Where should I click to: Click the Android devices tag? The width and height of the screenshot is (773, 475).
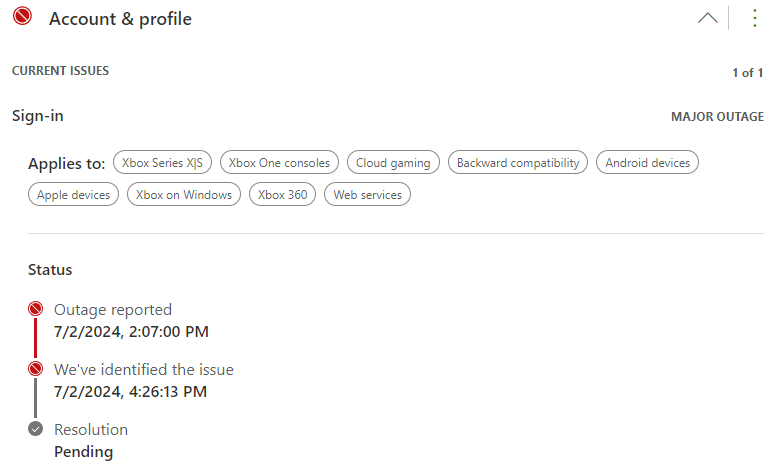click(647, 162)
